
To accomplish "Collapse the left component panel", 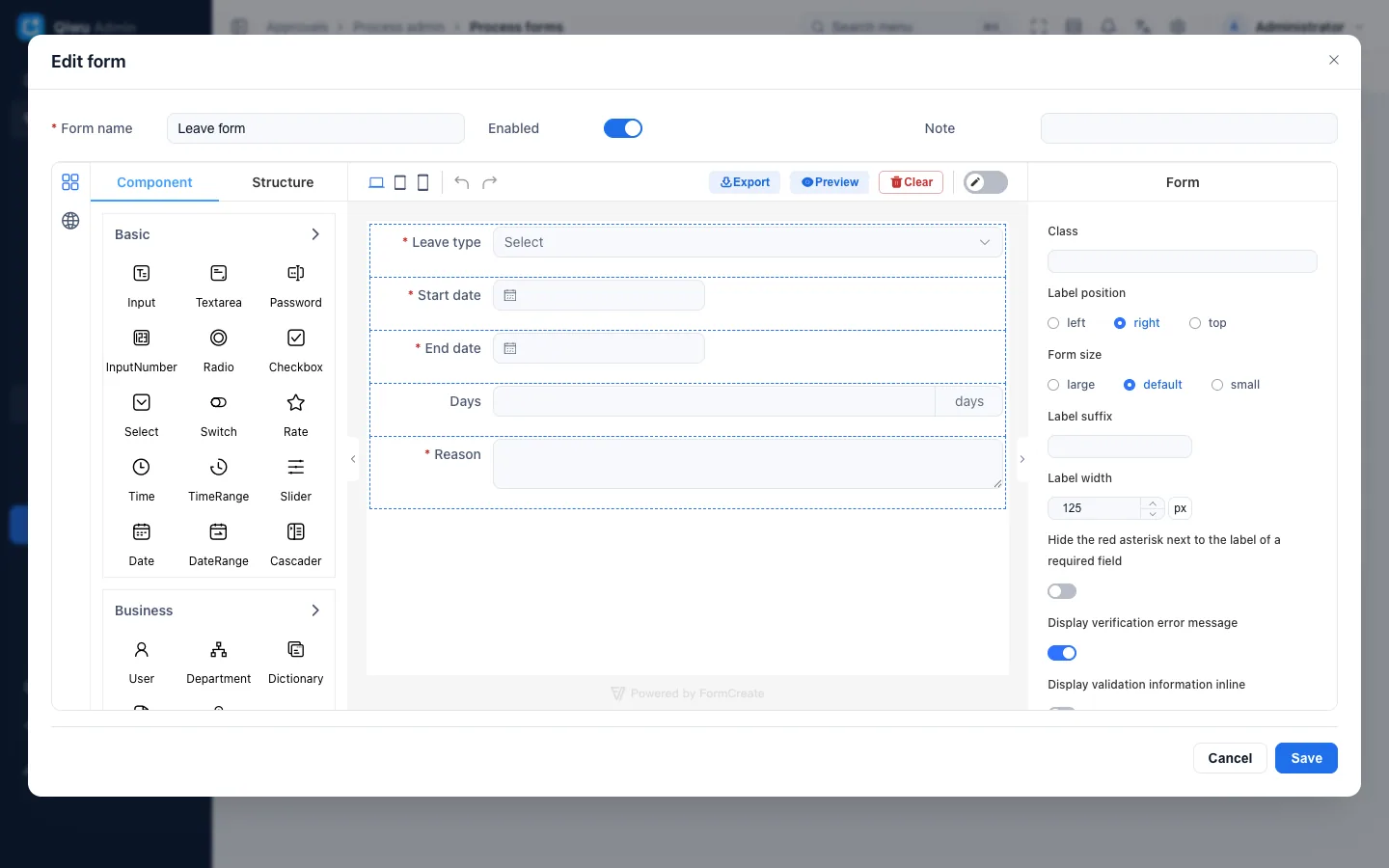I will click(353, 459).
